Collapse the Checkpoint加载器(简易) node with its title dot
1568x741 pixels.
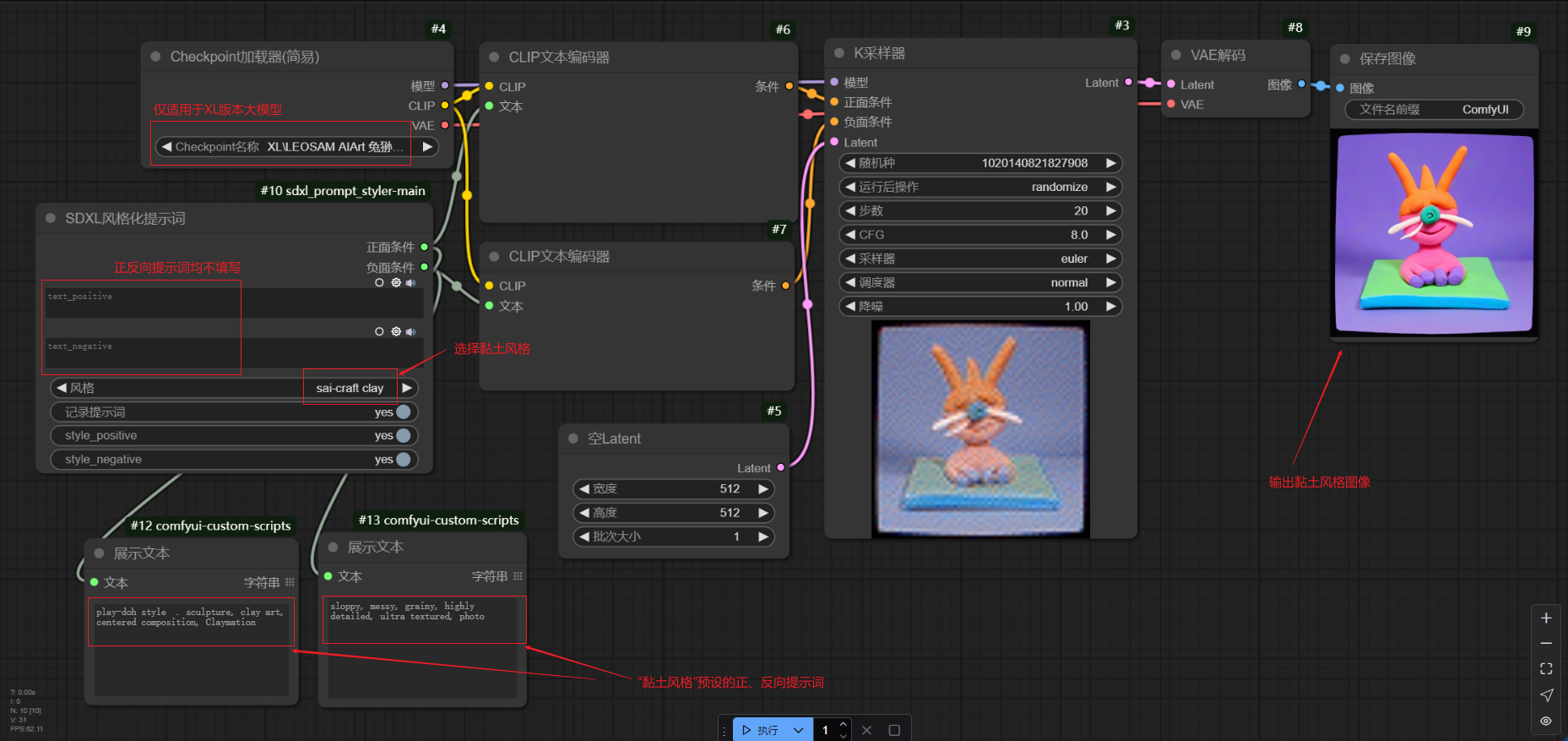coord(155,57)
